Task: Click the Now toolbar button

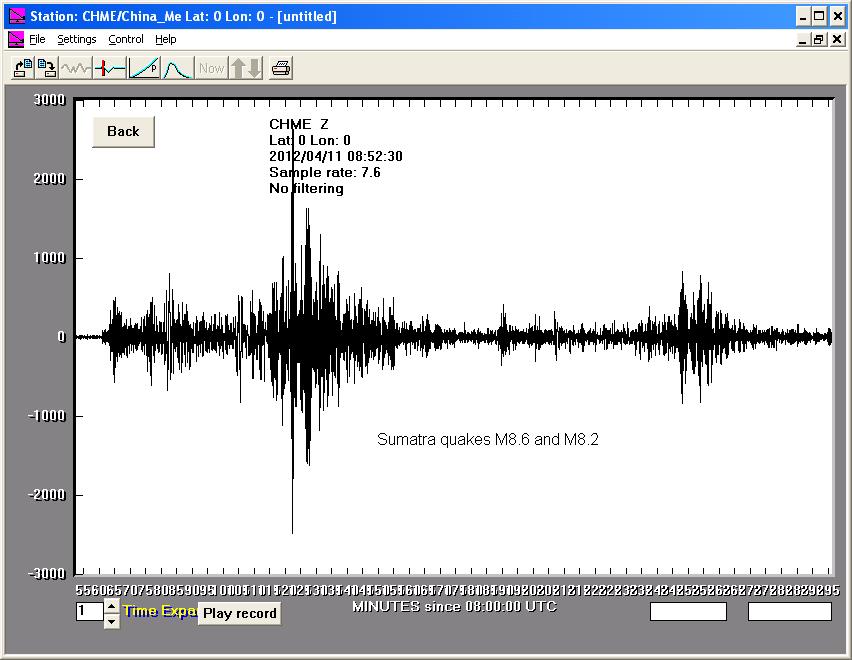Action: point(211,68)
